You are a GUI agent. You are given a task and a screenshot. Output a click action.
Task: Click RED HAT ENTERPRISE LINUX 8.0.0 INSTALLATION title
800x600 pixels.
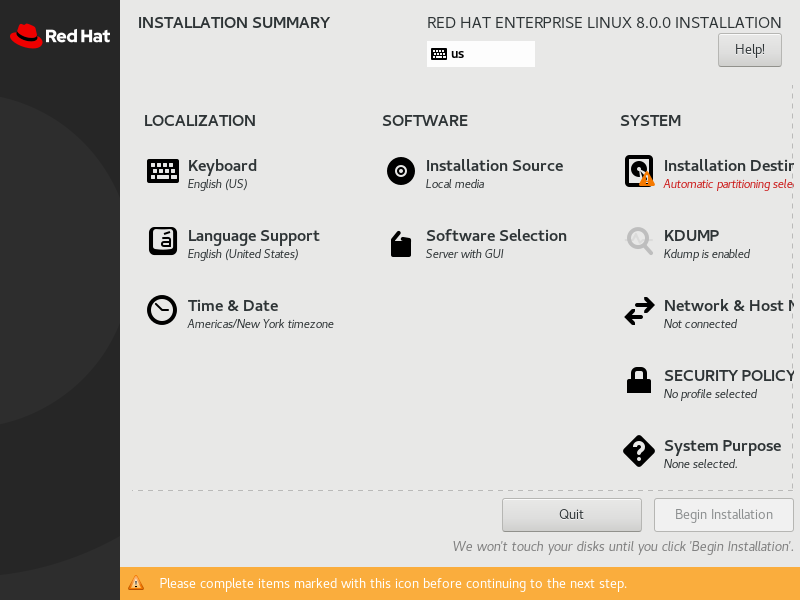[x=604, y=23]
